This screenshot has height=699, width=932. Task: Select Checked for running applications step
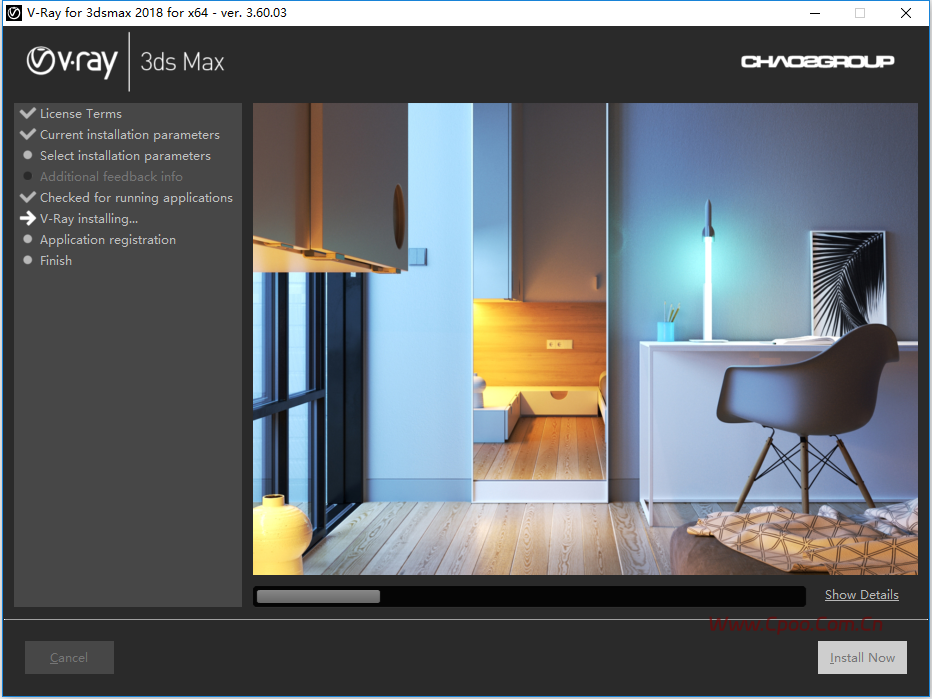(x=136, y=198)
